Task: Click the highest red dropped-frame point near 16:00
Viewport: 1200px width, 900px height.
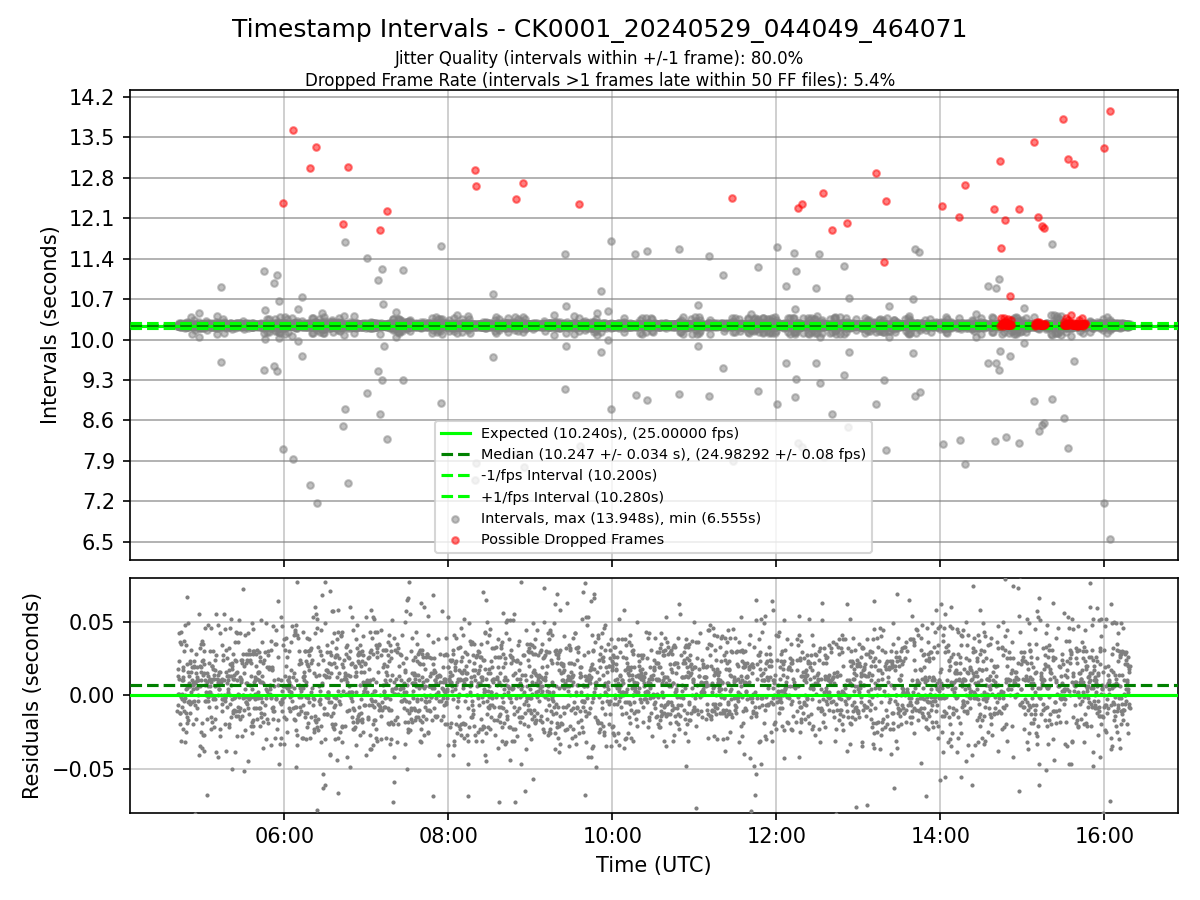Action: tap(1110, 111)
